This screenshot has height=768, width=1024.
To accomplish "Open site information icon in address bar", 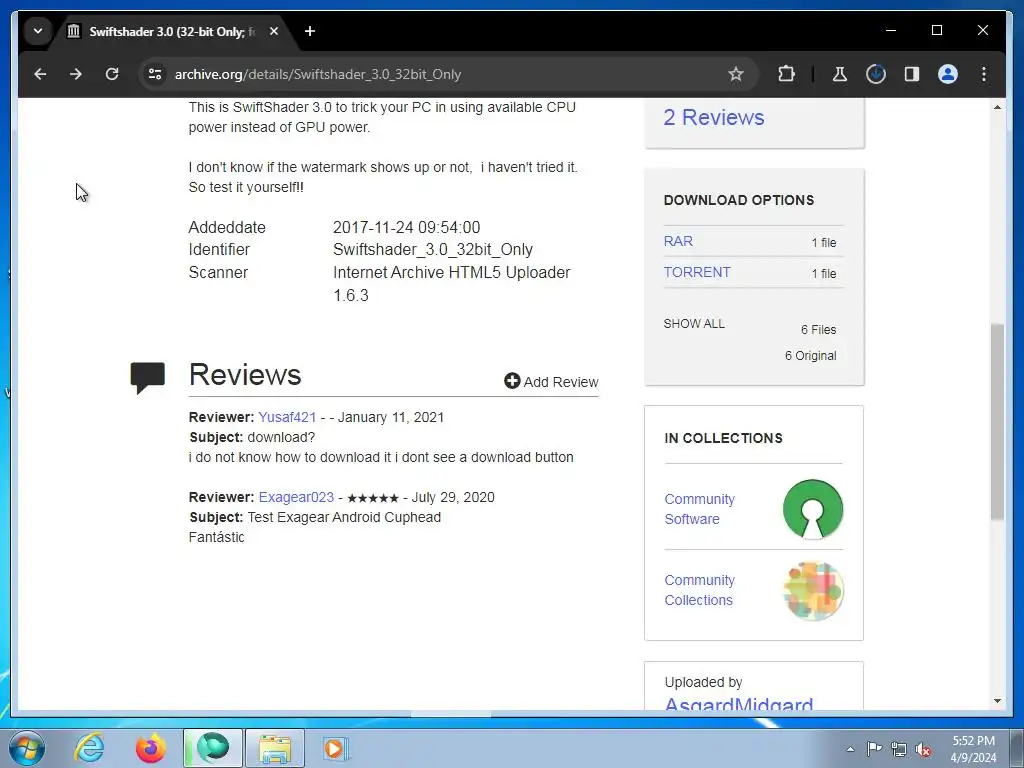I will tap(155, 74).
